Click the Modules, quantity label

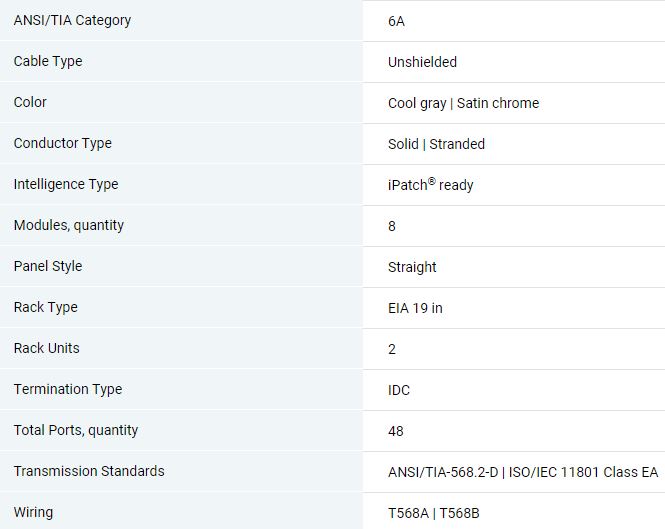click(69, 225)
